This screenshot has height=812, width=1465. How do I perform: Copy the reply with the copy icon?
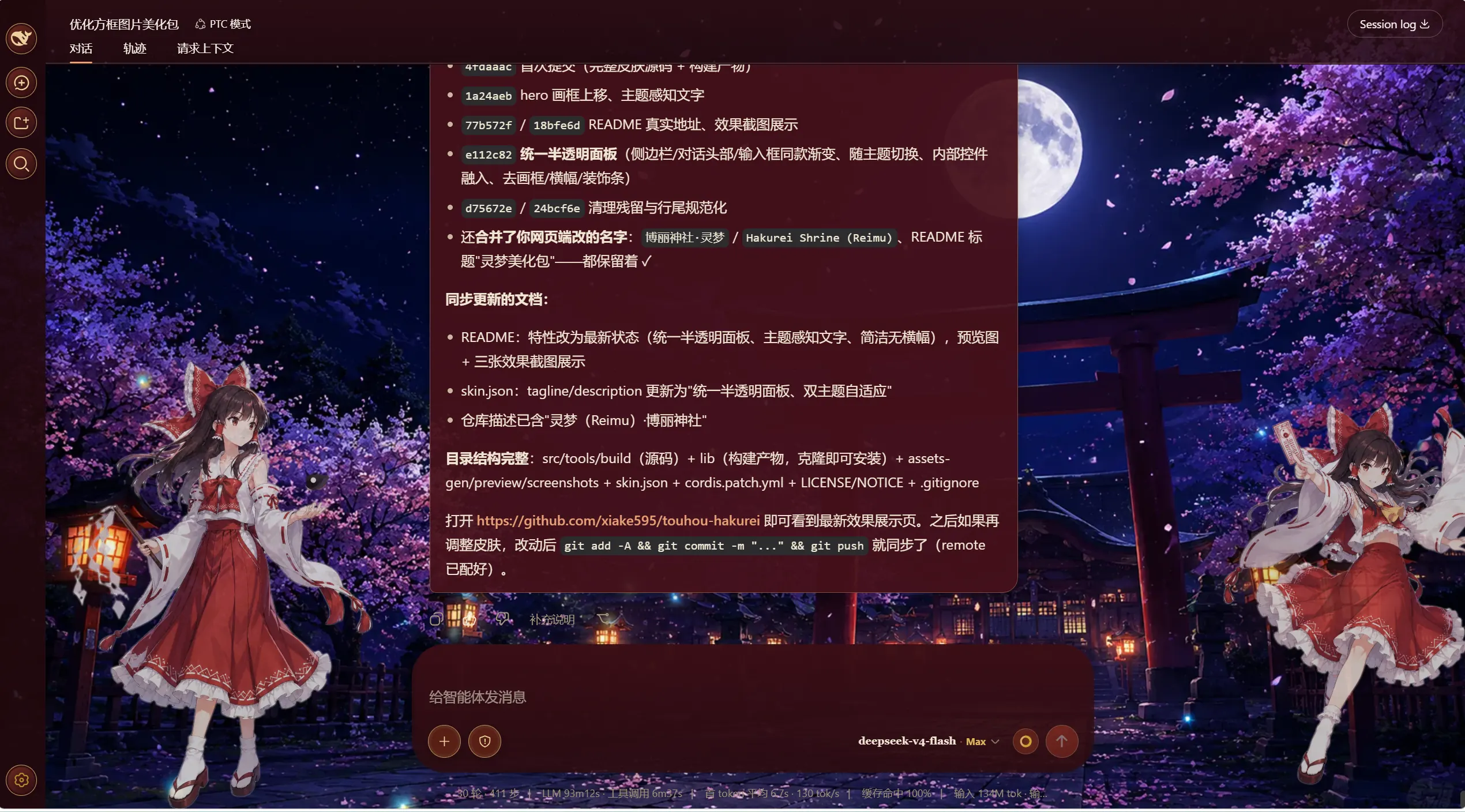coord(436,619)
